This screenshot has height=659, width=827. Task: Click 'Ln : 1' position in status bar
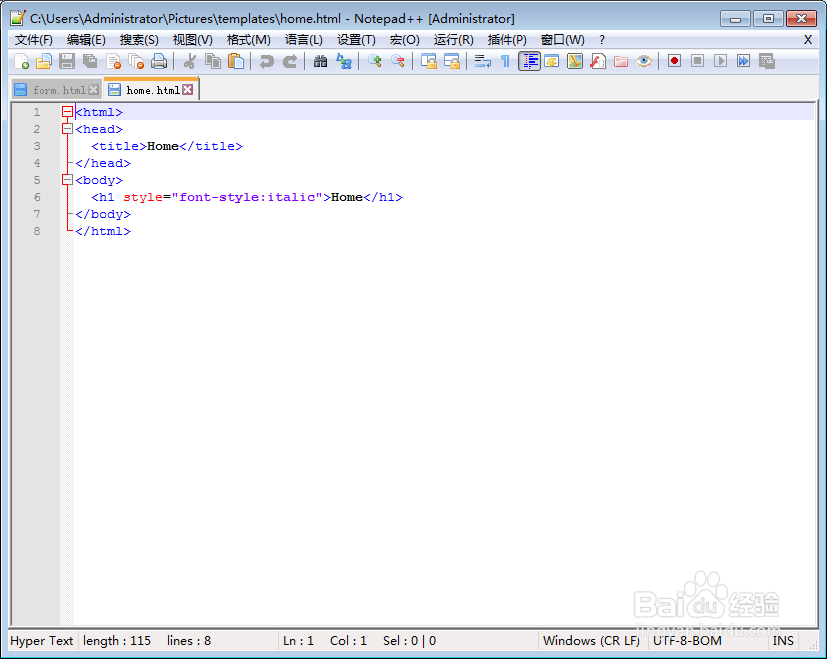click(299, 641)
